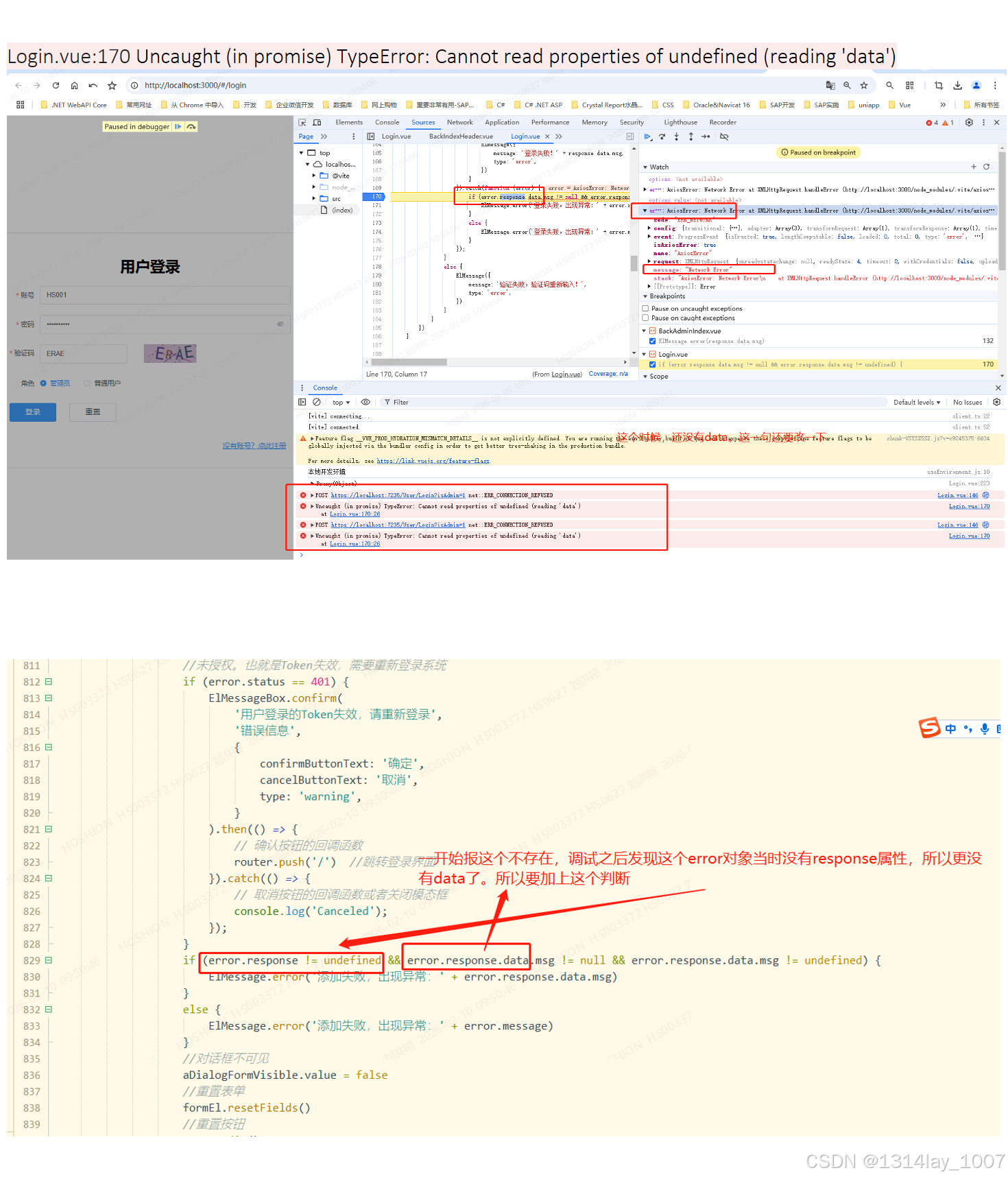
Task: Select the BackIndexHeader.vue file tab
Action: coord(461,136)
